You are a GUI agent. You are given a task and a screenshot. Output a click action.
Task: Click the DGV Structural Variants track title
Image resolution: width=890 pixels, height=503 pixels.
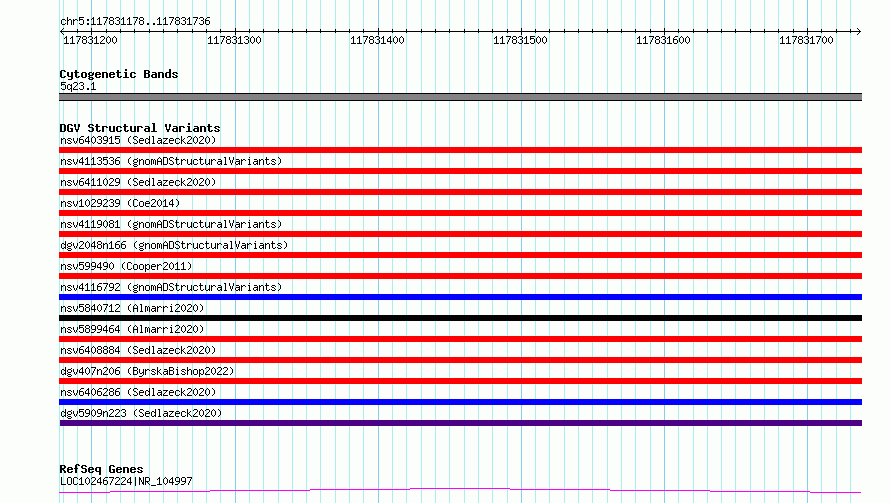click(140, 128)
